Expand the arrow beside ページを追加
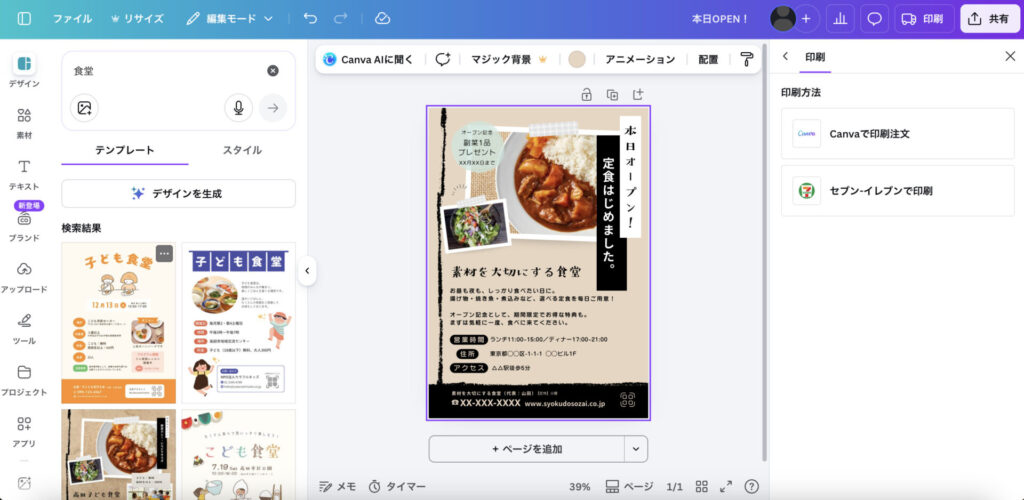1024x500 pixels. point(637,449)
